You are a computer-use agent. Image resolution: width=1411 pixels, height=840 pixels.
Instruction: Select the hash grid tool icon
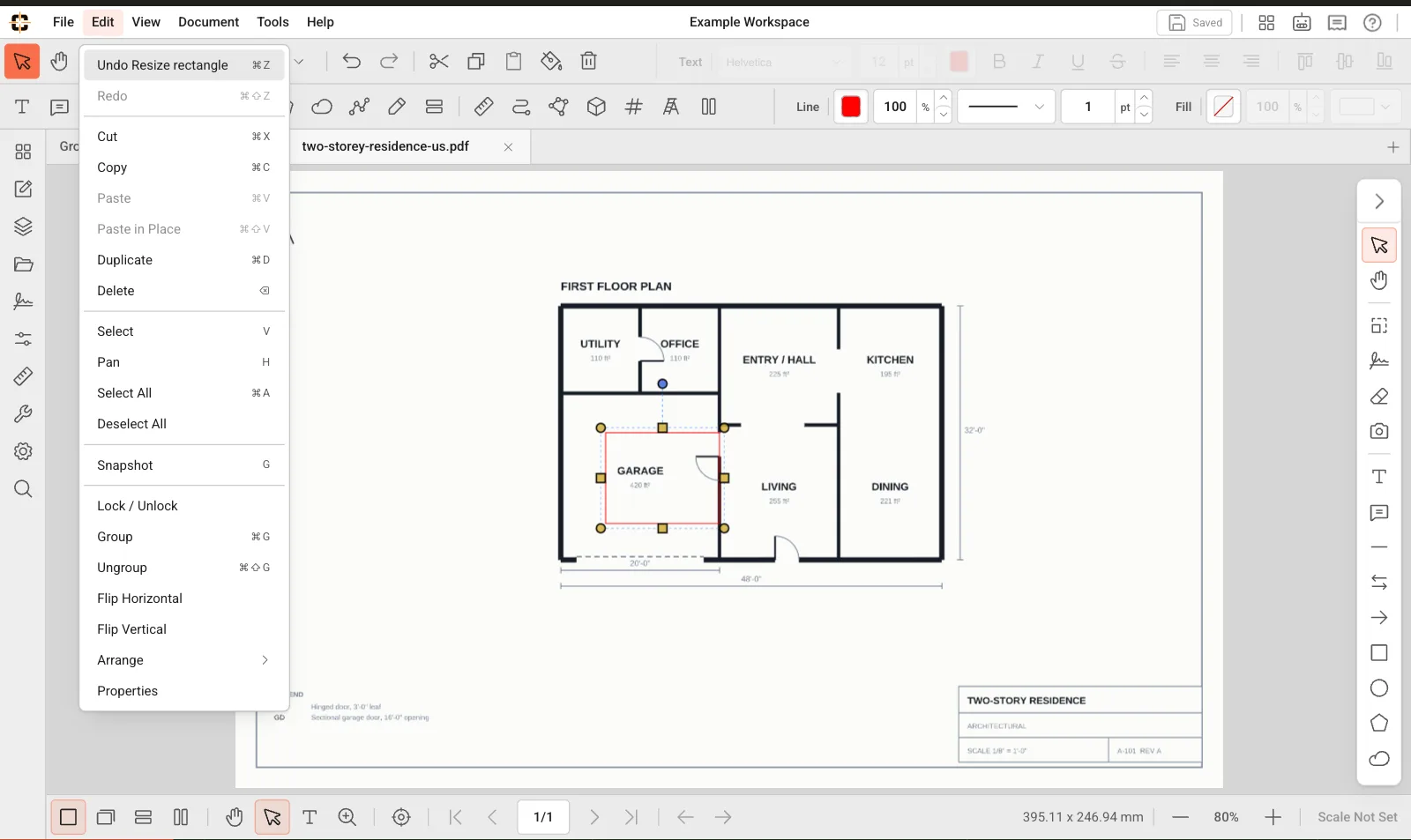(x=633, y=107)
